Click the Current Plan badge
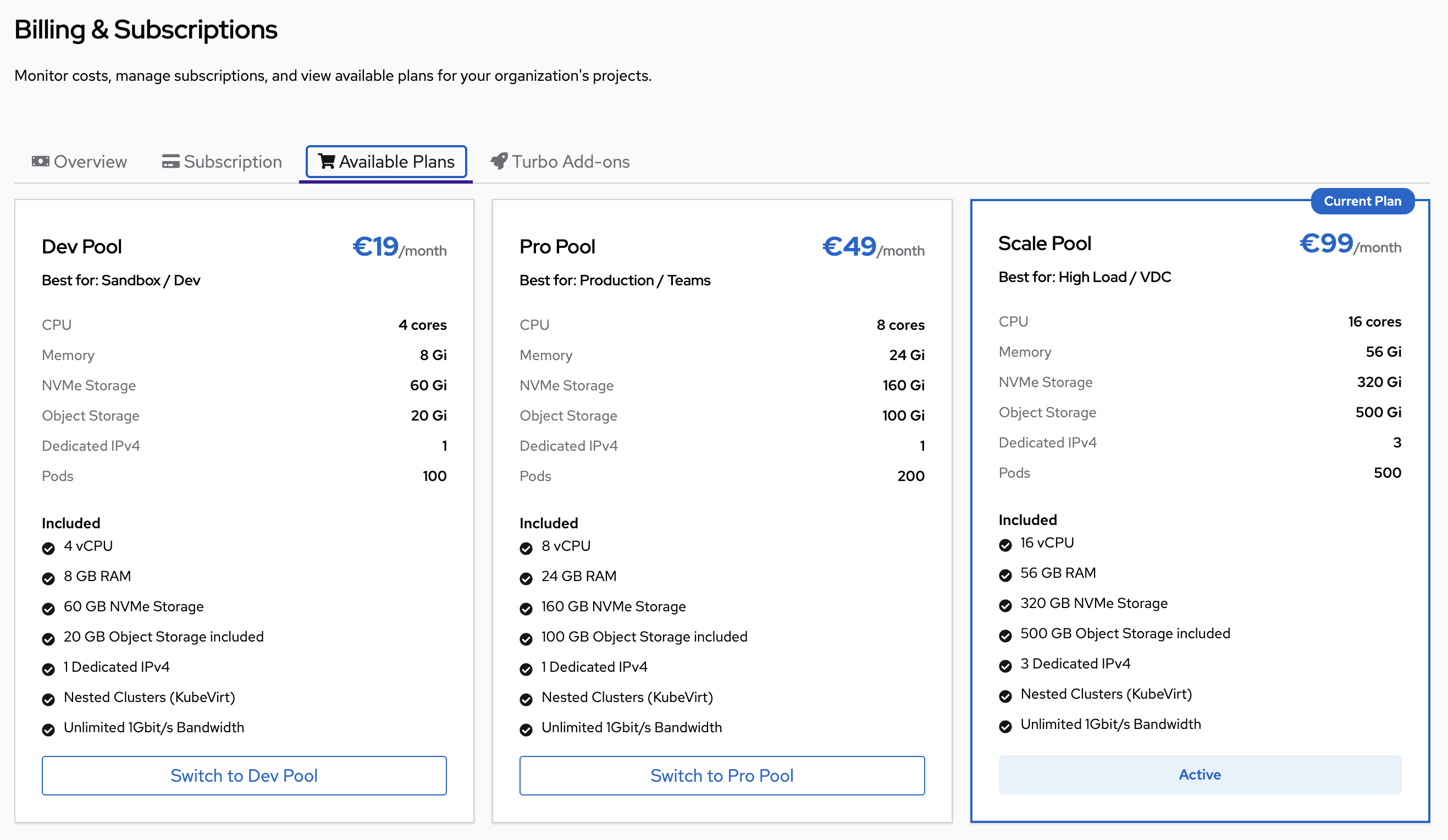 1362,201
